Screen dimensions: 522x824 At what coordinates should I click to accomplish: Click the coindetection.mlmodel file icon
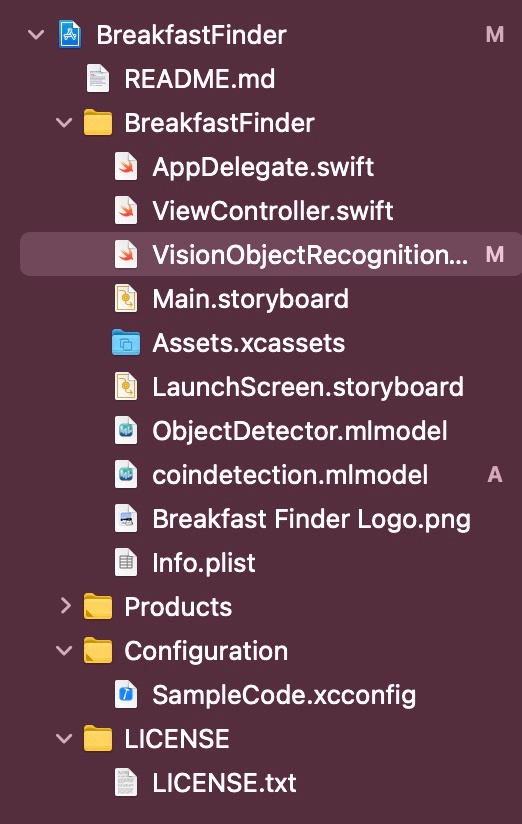pyautogui.click(x=126, y=475)
